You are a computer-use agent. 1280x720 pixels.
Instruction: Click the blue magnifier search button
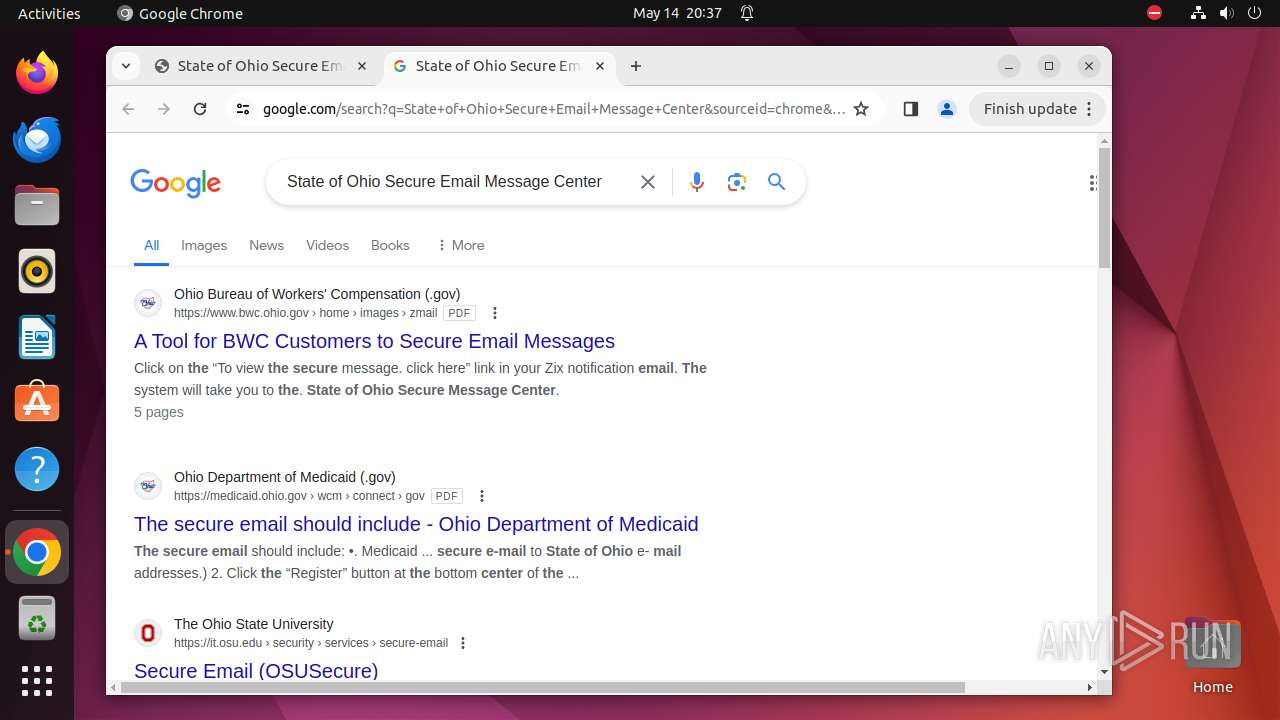tap(777, 182)
